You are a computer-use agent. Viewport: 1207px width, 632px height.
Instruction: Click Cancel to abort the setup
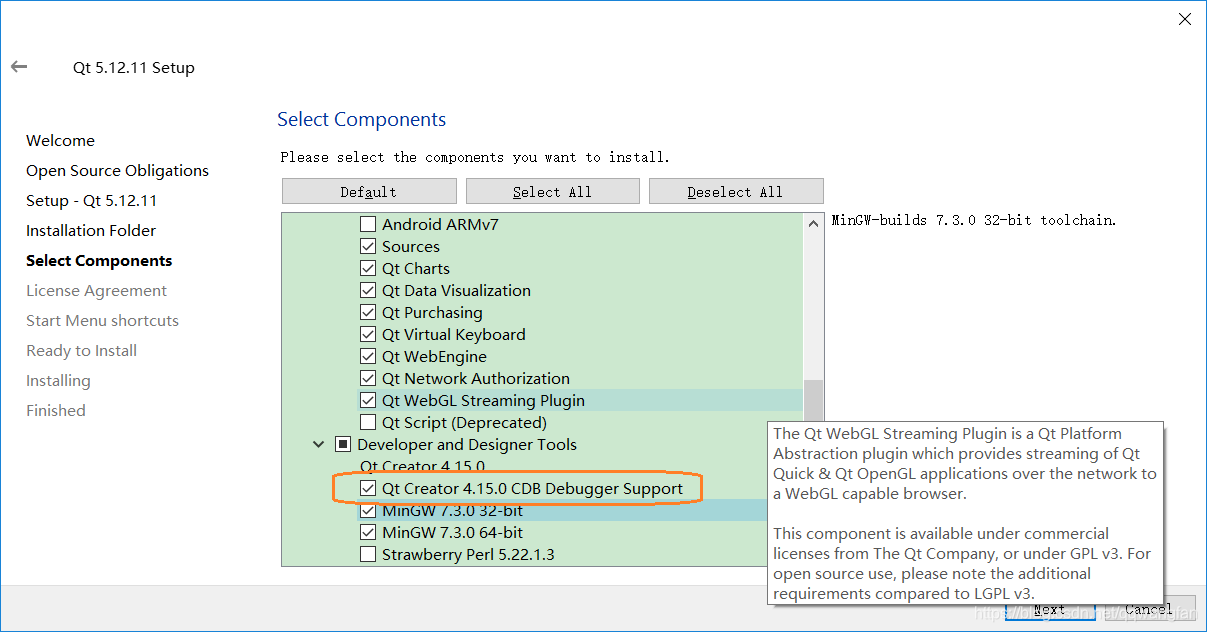[x=1148, y=608]
